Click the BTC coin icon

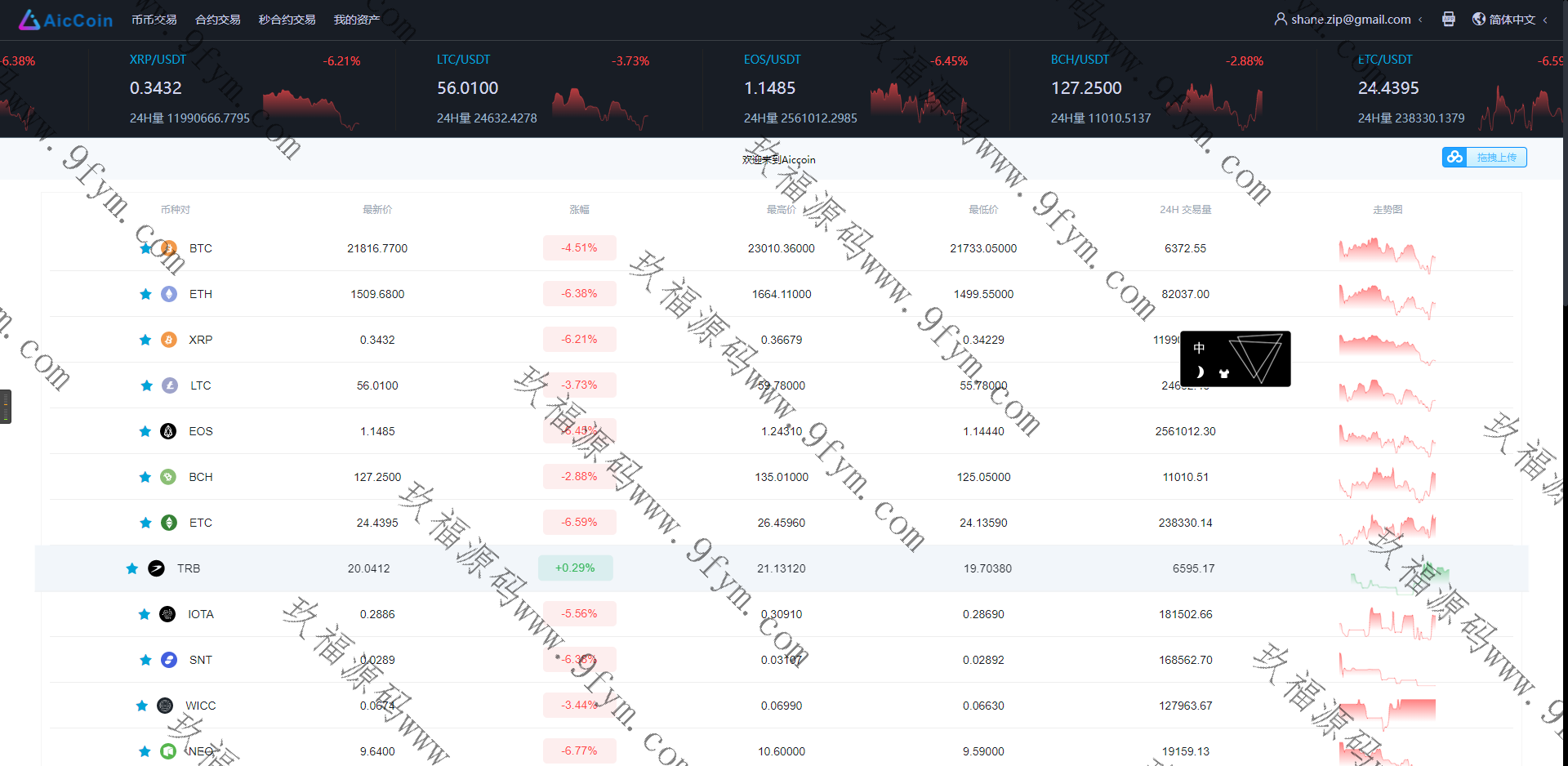169,248
